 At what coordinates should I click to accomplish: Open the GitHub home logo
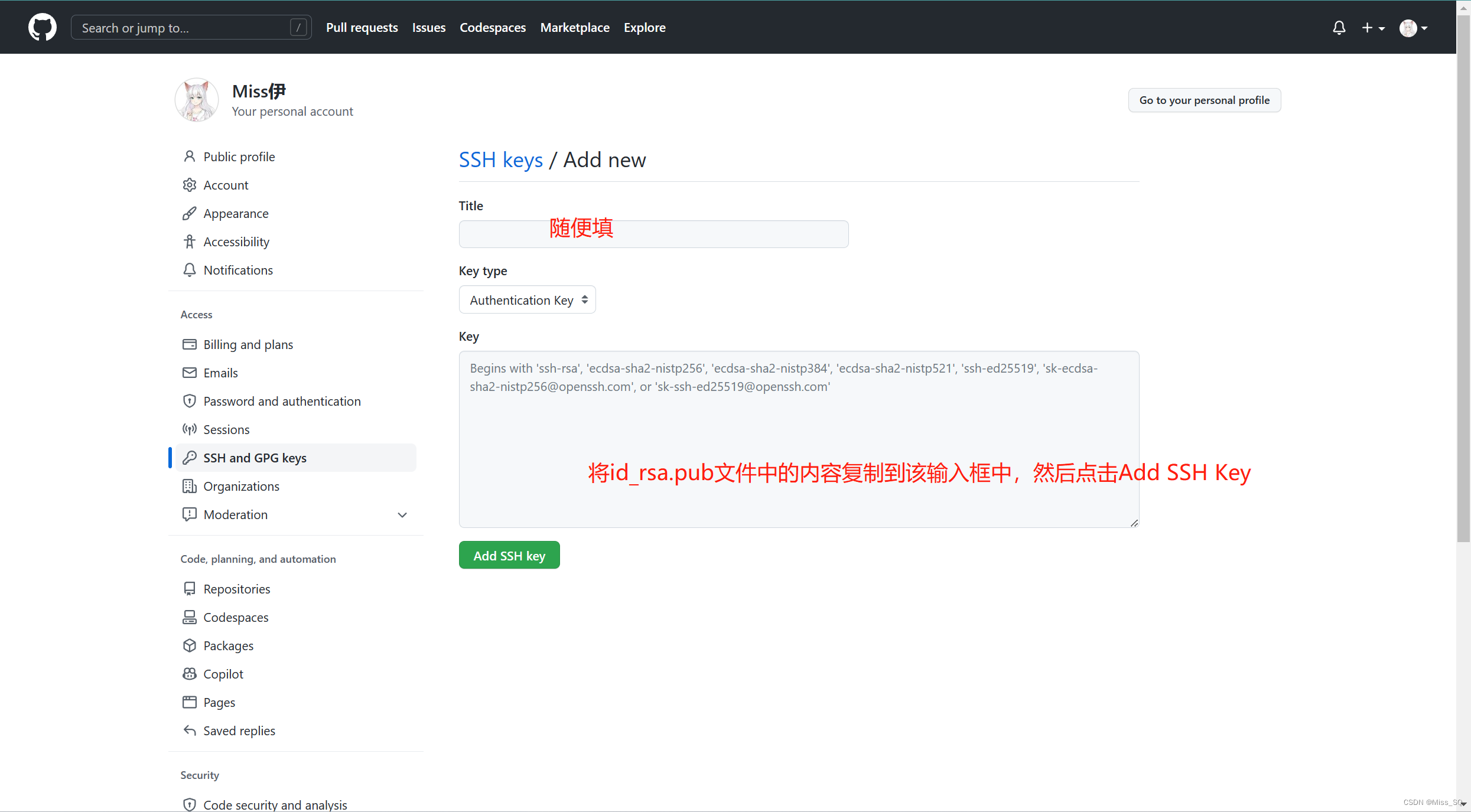coord(42,27)
